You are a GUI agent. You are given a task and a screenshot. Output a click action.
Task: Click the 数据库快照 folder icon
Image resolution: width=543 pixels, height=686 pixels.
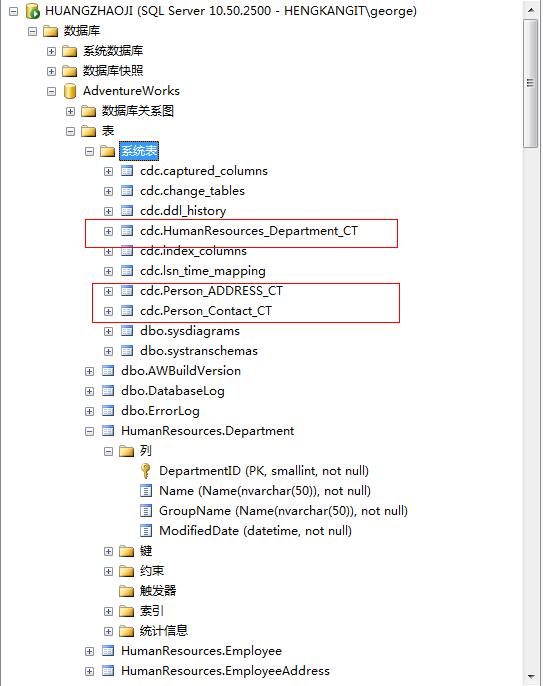pos(70,71)
